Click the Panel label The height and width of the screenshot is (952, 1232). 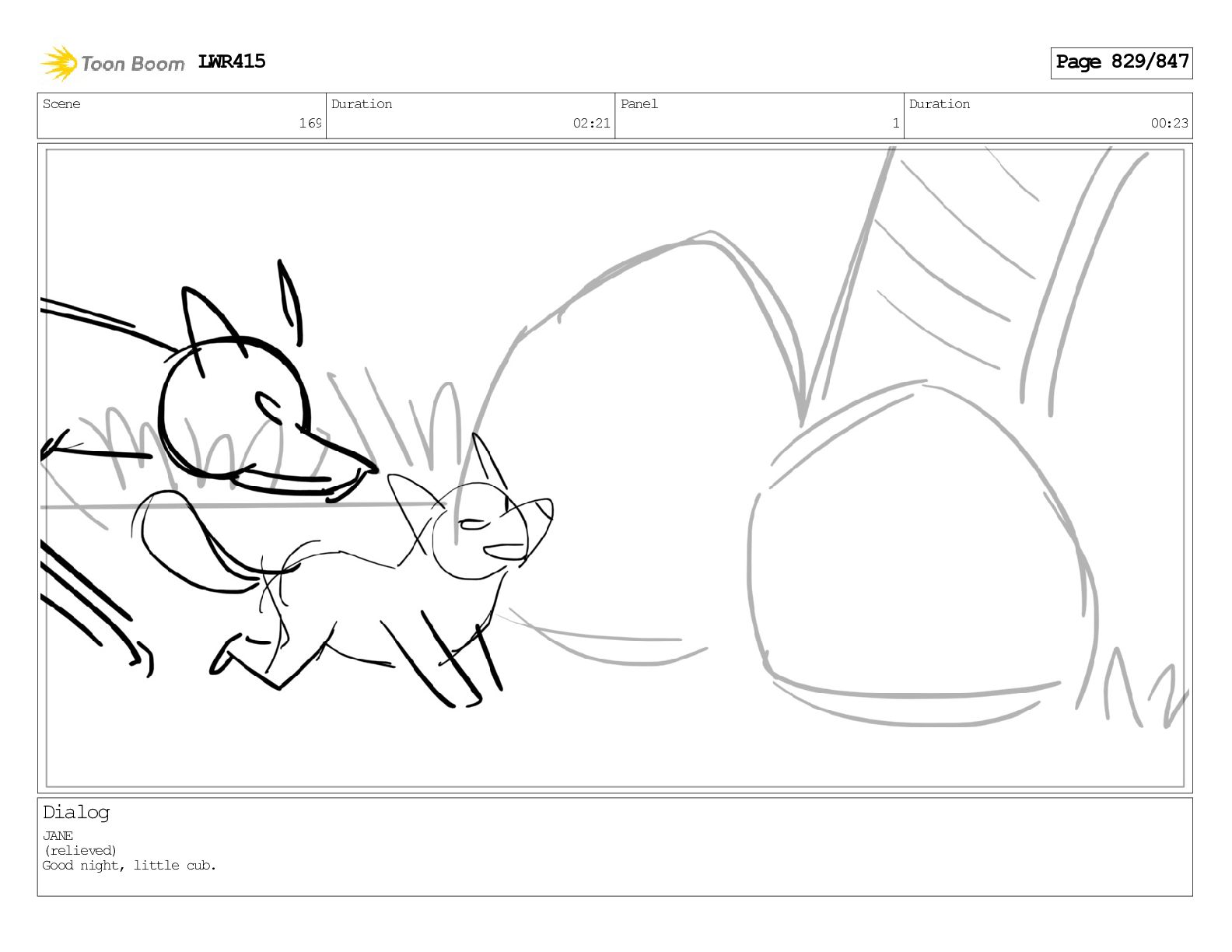pyautogui.click(x=639, y=104)
